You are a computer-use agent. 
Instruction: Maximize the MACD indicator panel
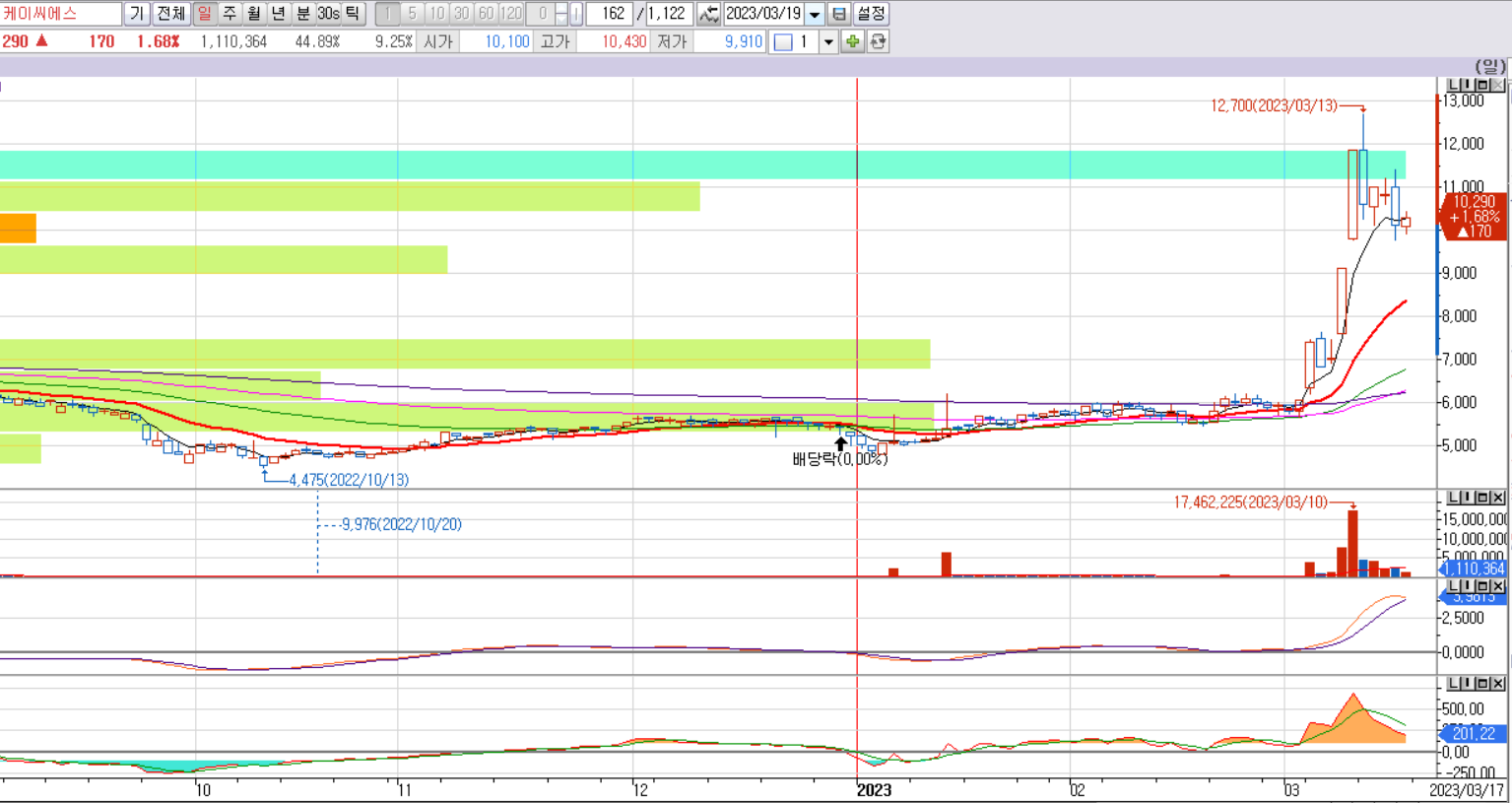tap(1482, 586)
